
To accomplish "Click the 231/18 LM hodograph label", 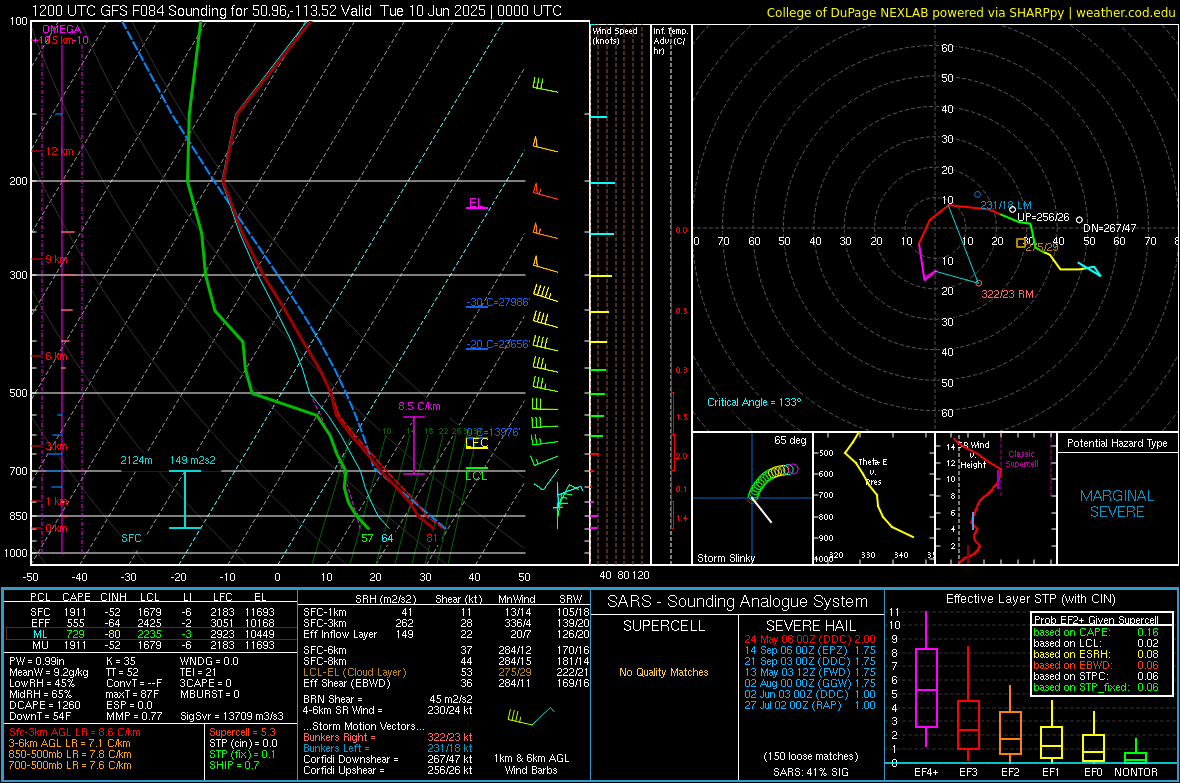I will 1005,205.
